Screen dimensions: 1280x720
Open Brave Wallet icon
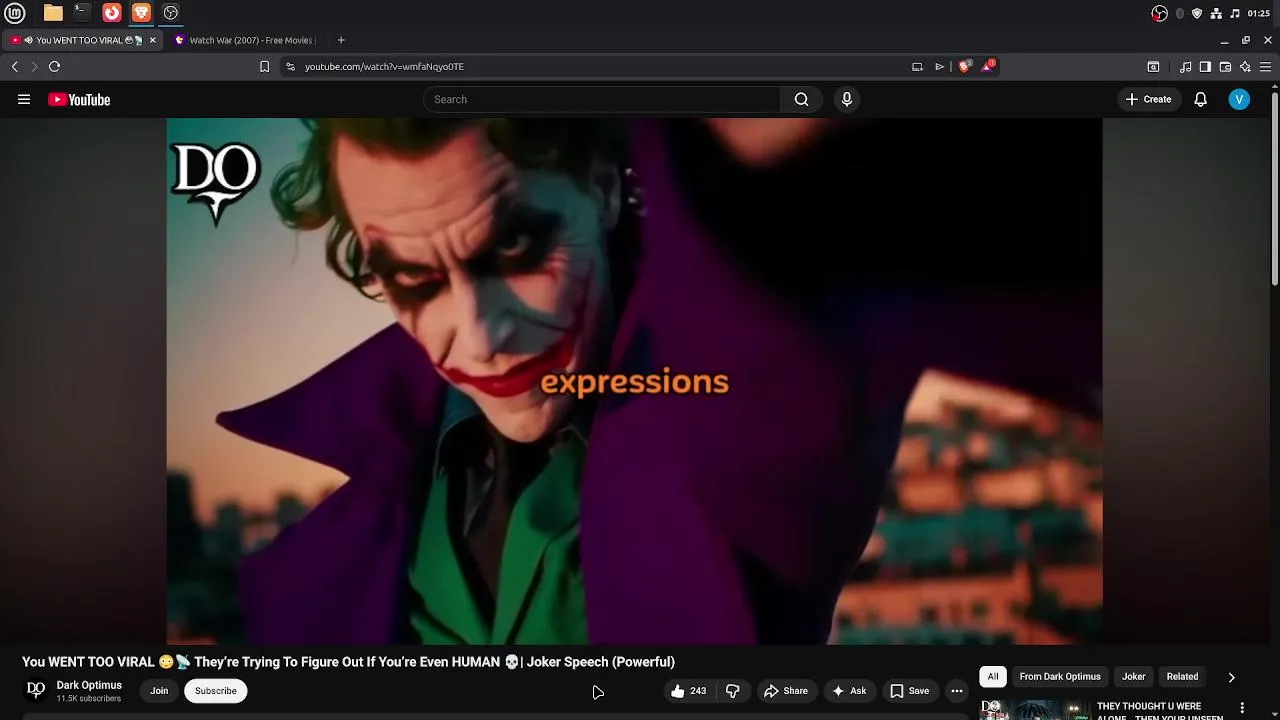click(1225, 66)
